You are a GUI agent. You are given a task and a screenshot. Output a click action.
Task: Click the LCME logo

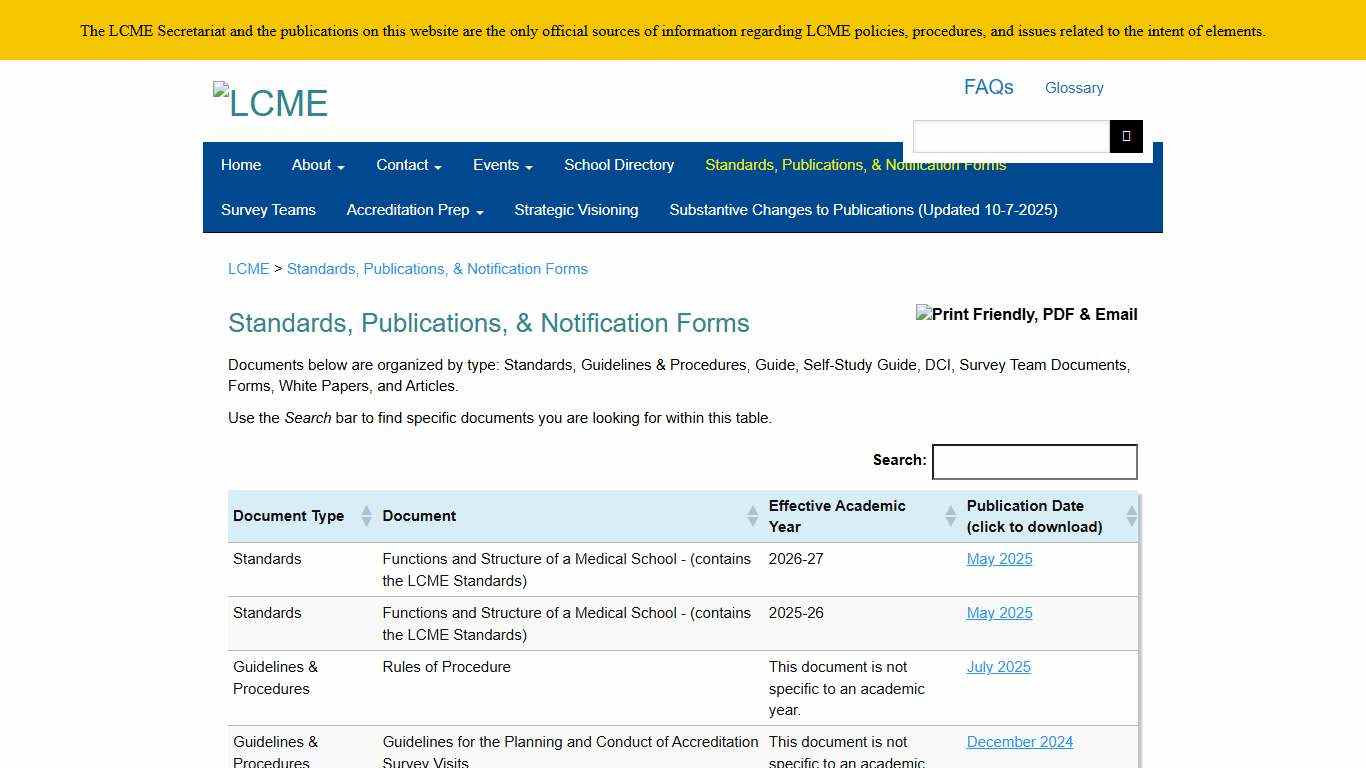pos(270,99)
